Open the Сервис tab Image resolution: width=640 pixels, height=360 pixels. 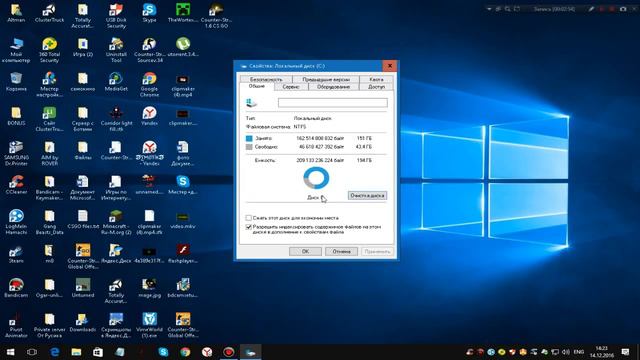click(291, 87)
